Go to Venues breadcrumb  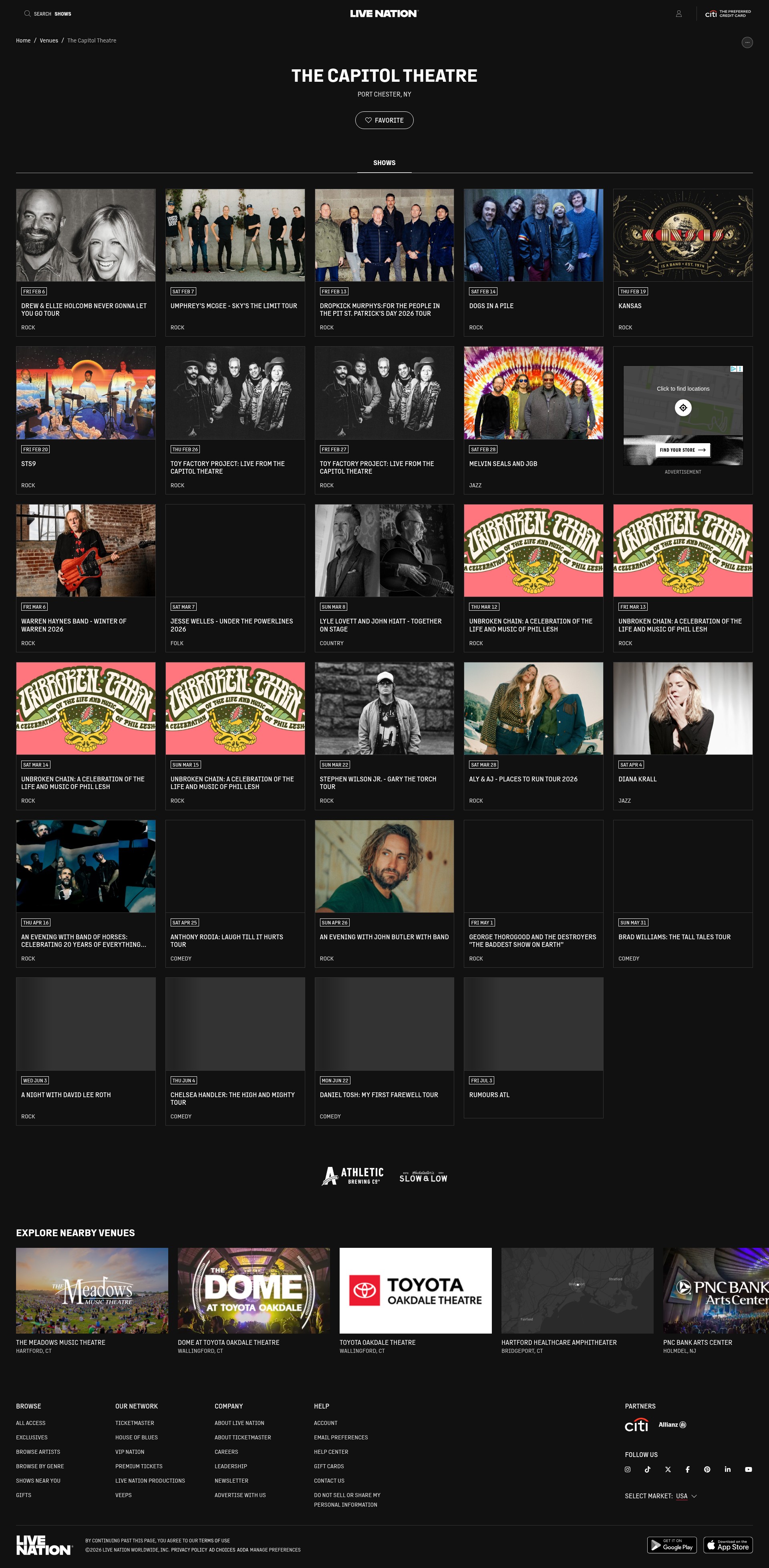49,41
